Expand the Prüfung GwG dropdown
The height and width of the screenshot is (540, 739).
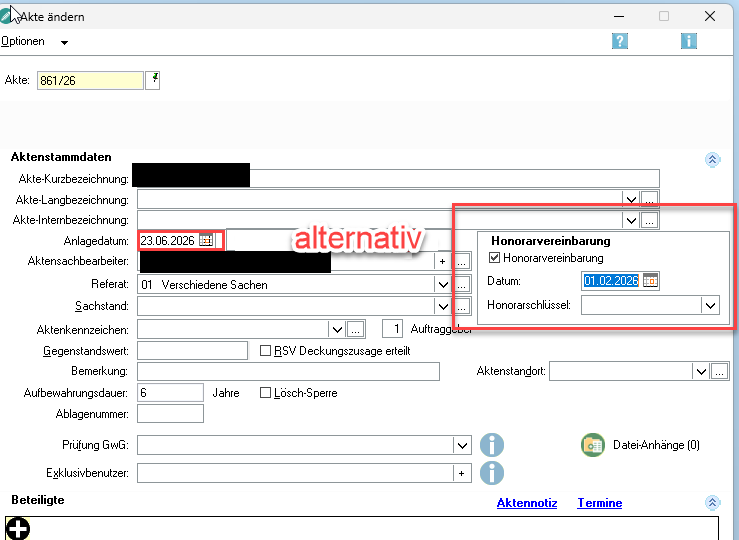(462, 445)
